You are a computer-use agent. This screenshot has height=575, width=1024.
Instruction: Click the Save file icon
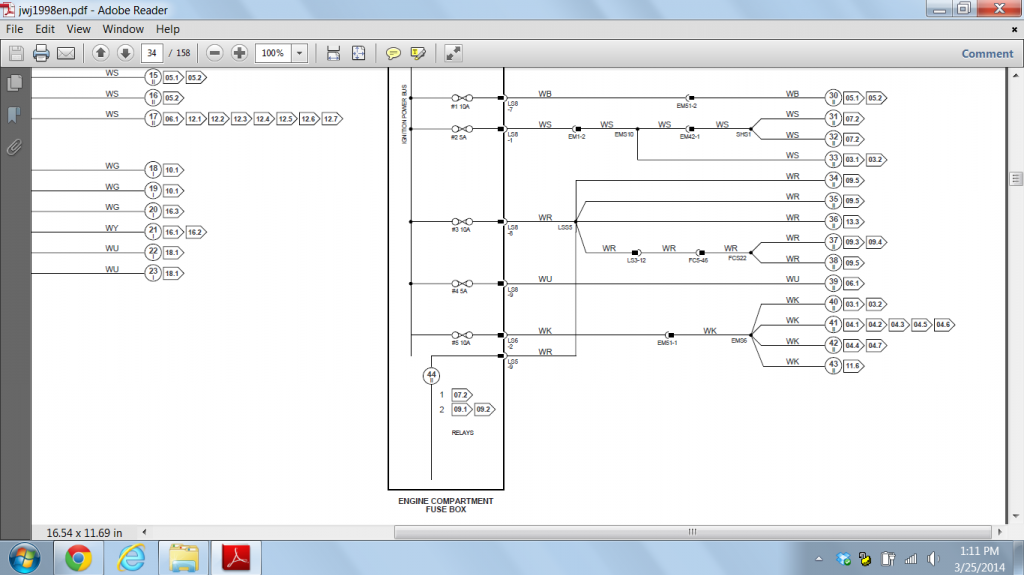point(16,53)
